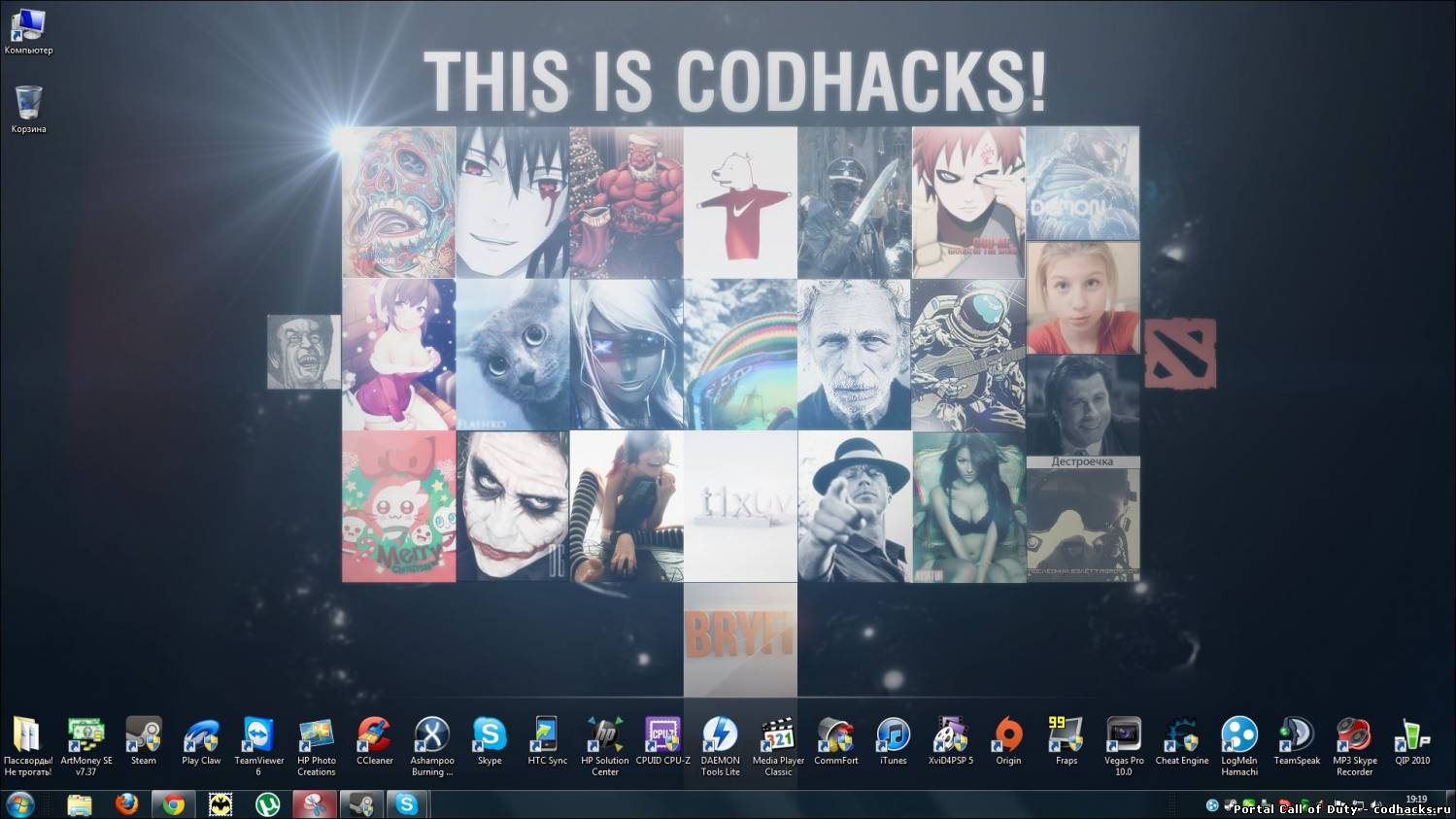
Task: Click the Show desktop strip beside the clock
Action: [x=1449, y=804]
